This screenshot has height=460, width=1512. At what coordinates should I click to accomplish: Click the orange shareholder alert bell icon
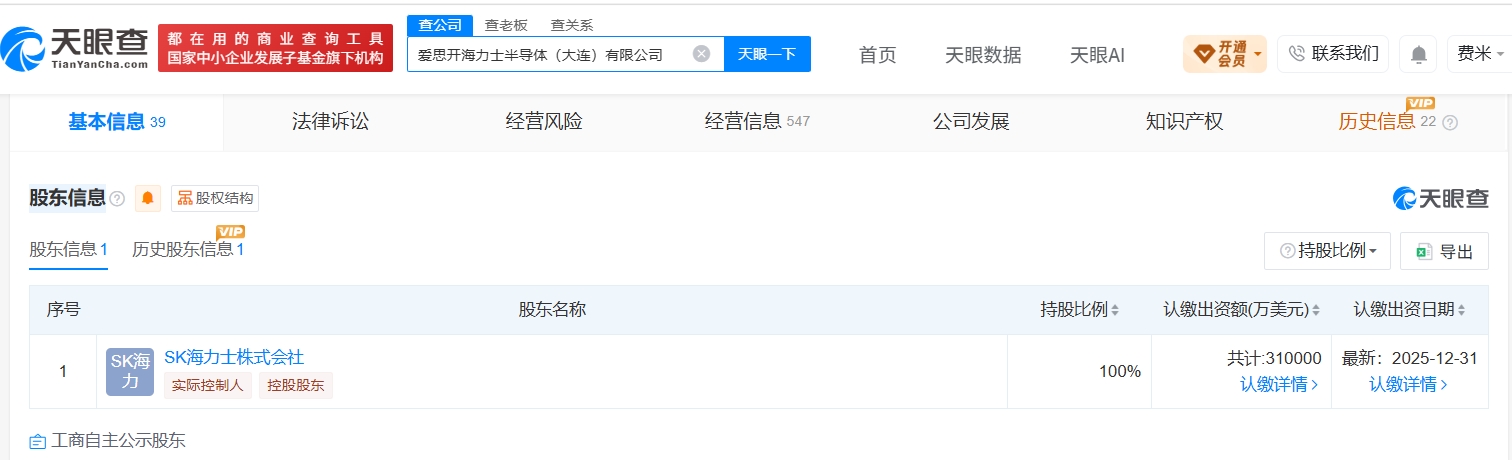148,198
